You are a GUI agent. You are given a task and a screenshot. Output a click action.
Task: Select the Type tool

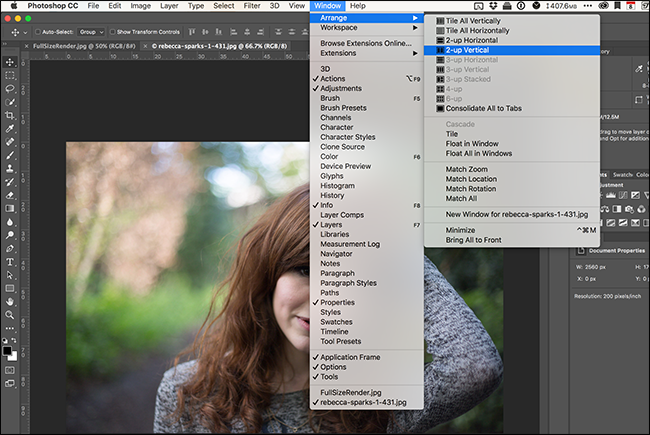(x=10, y=262)
